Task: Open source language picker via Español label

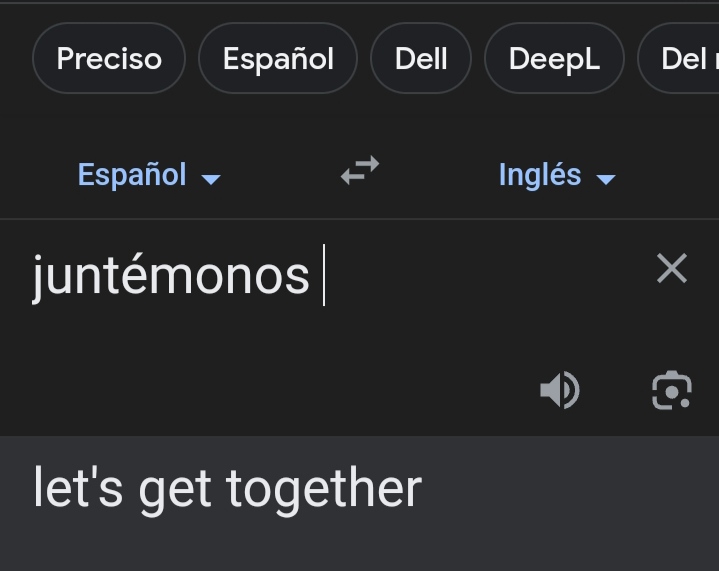Action: click(x=132, y=175)
